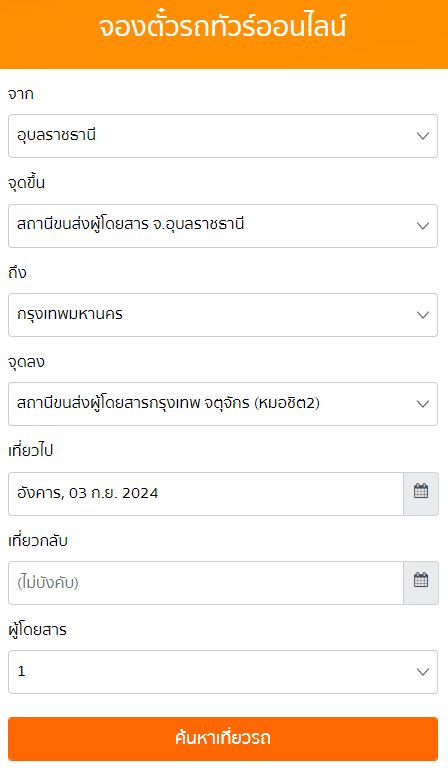The height and width of the screenshot is (773, 448).
Task: Open the จาก origin province dropdown
Action: pos(223,136)
